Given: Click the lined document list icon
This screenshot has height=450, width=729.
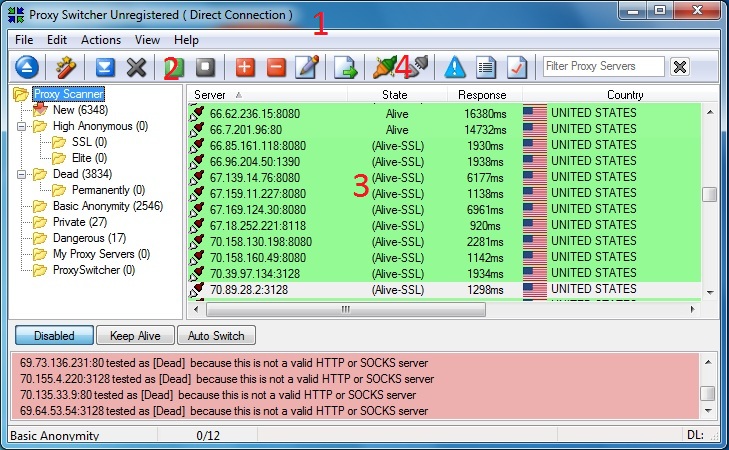Looking at the screenshot, I should click(x=486, y=67).
